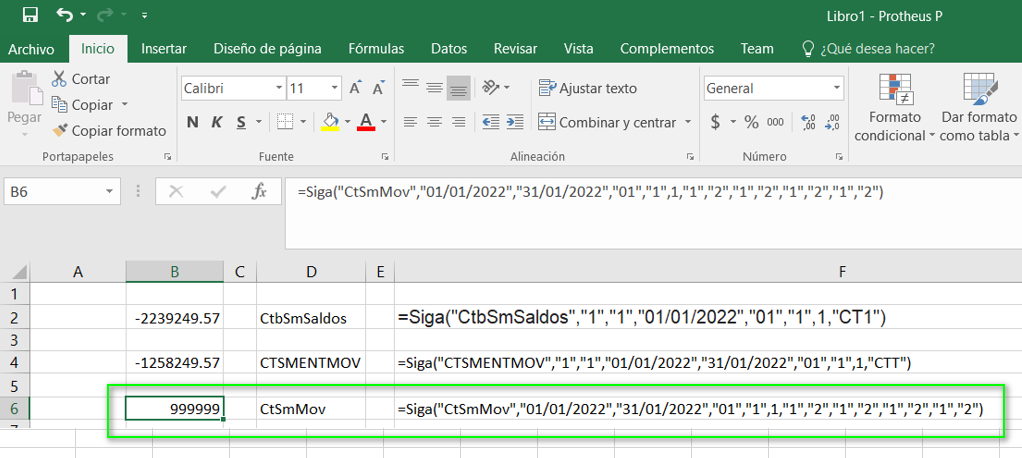Undo the last action

click(65, 14)
